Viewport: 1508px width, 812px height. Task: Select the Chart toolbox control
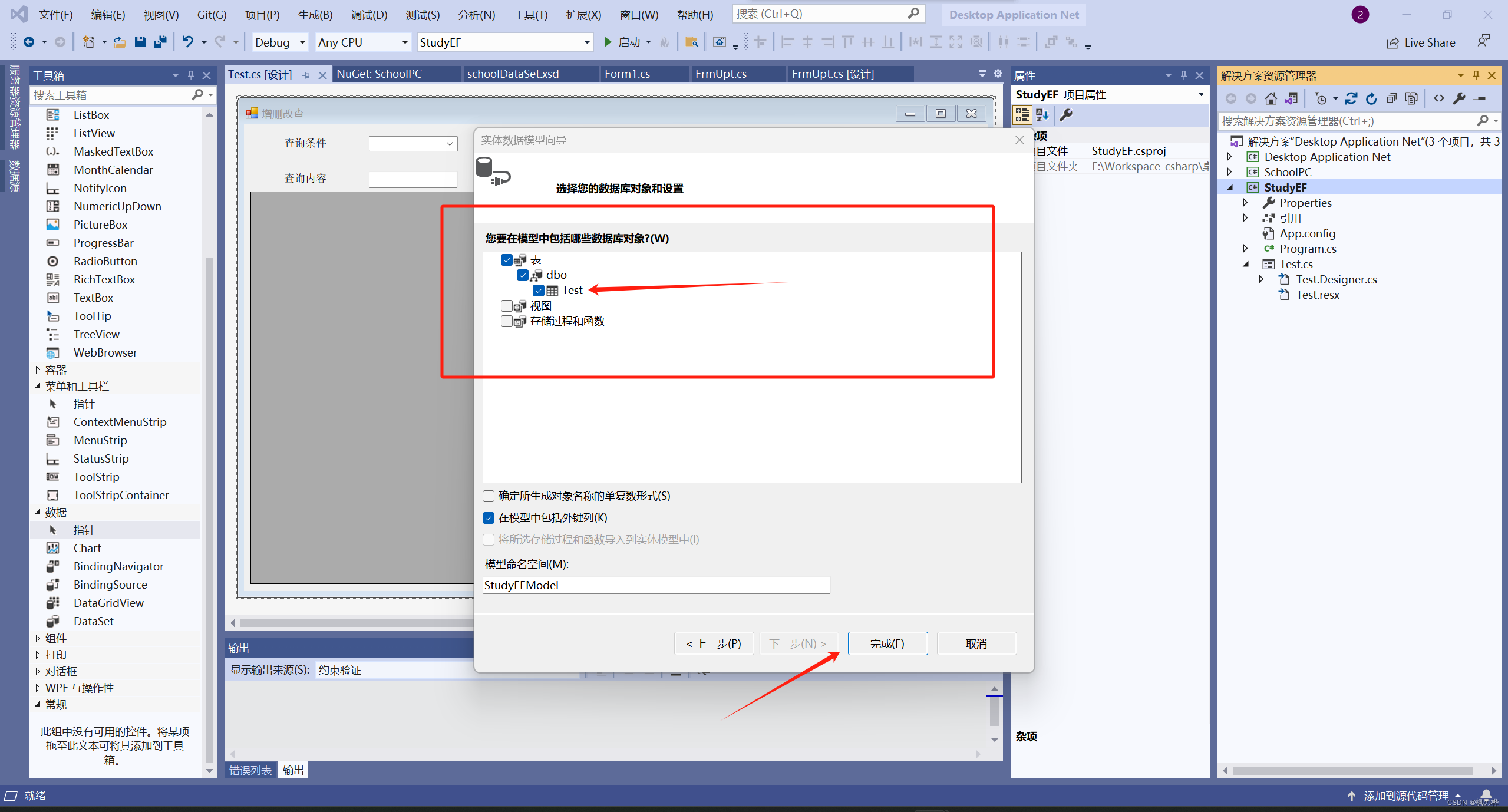(87, 548)
